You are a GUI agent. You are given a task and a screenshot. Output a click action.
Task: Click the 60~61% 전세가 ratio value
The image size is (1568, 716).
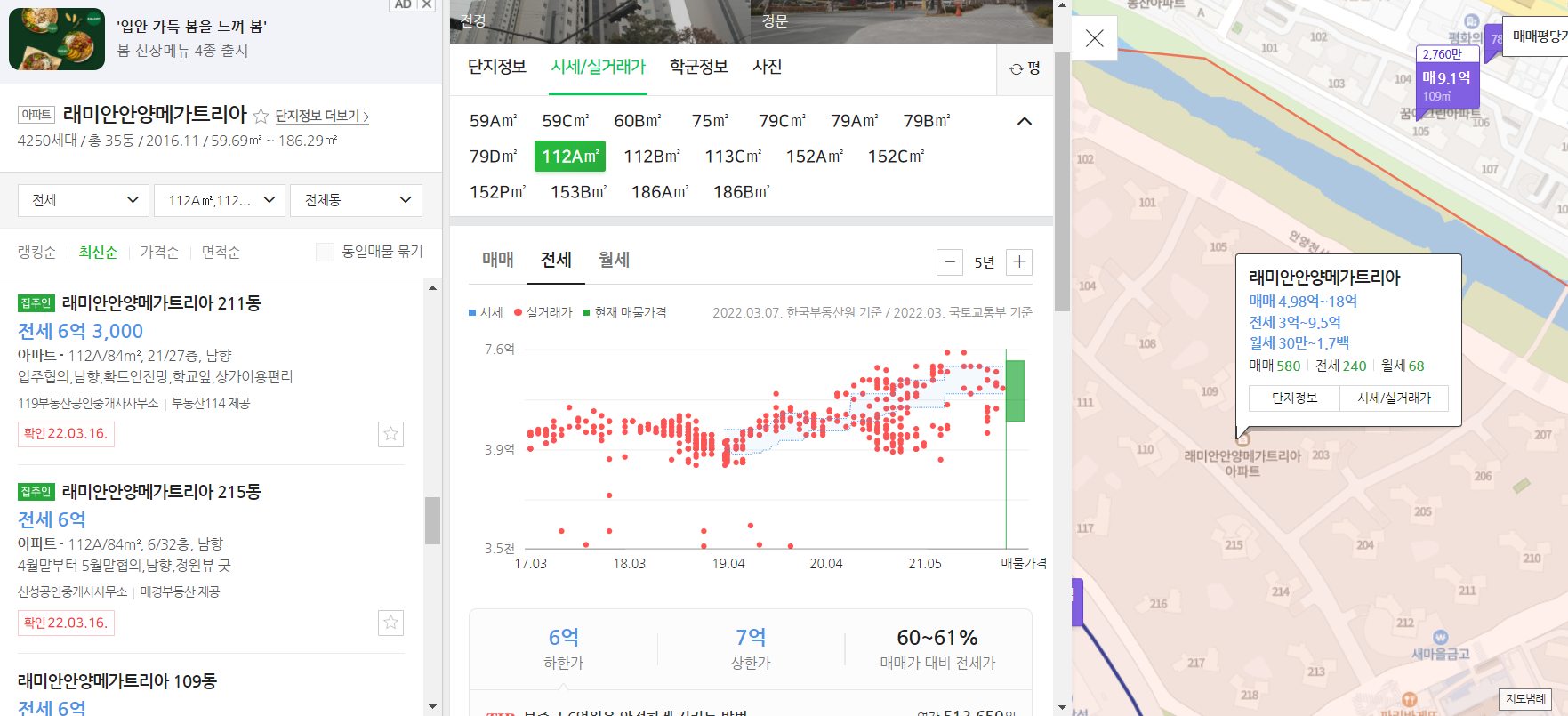tap(937, 638)
